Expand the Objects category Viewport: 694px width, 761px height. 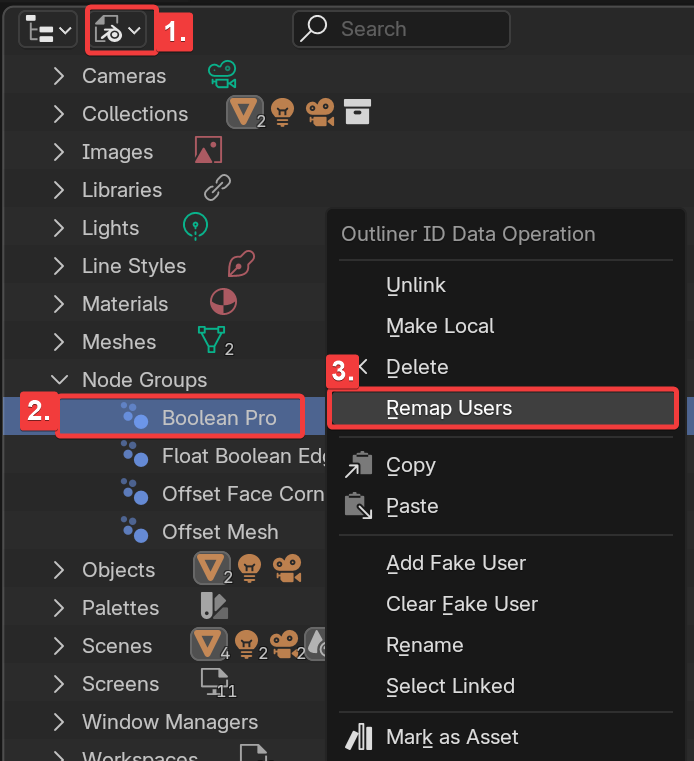point(60,570)
